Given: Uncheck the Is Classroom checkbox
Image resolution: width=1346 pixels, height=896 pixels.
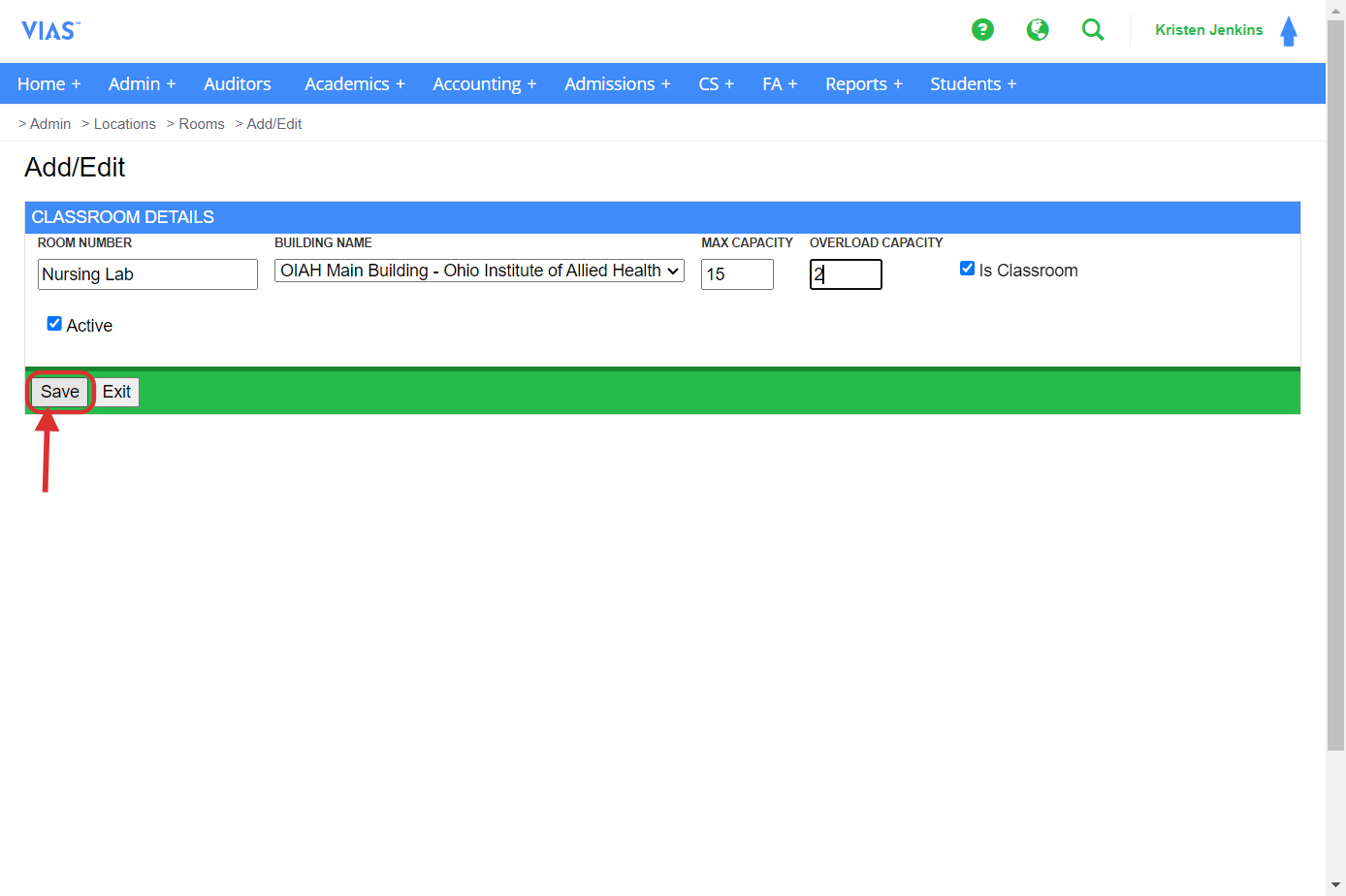Looking at the screenshot, I should pos(967,269).
